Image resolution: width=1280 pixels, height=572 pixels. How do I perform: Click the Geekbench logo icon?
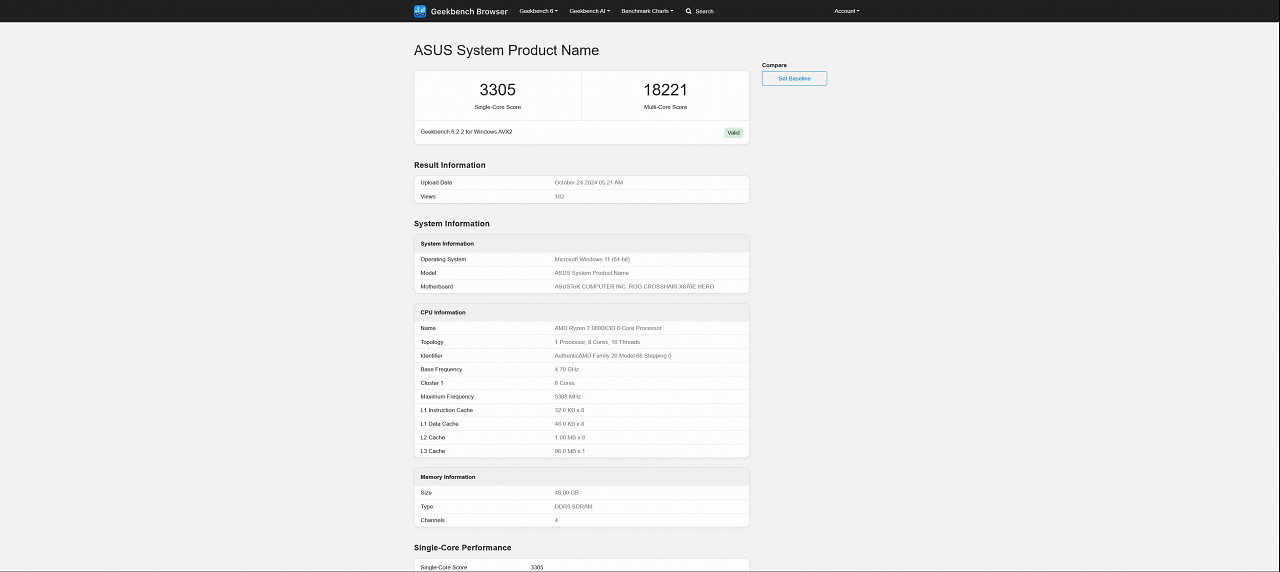(420, 11)
